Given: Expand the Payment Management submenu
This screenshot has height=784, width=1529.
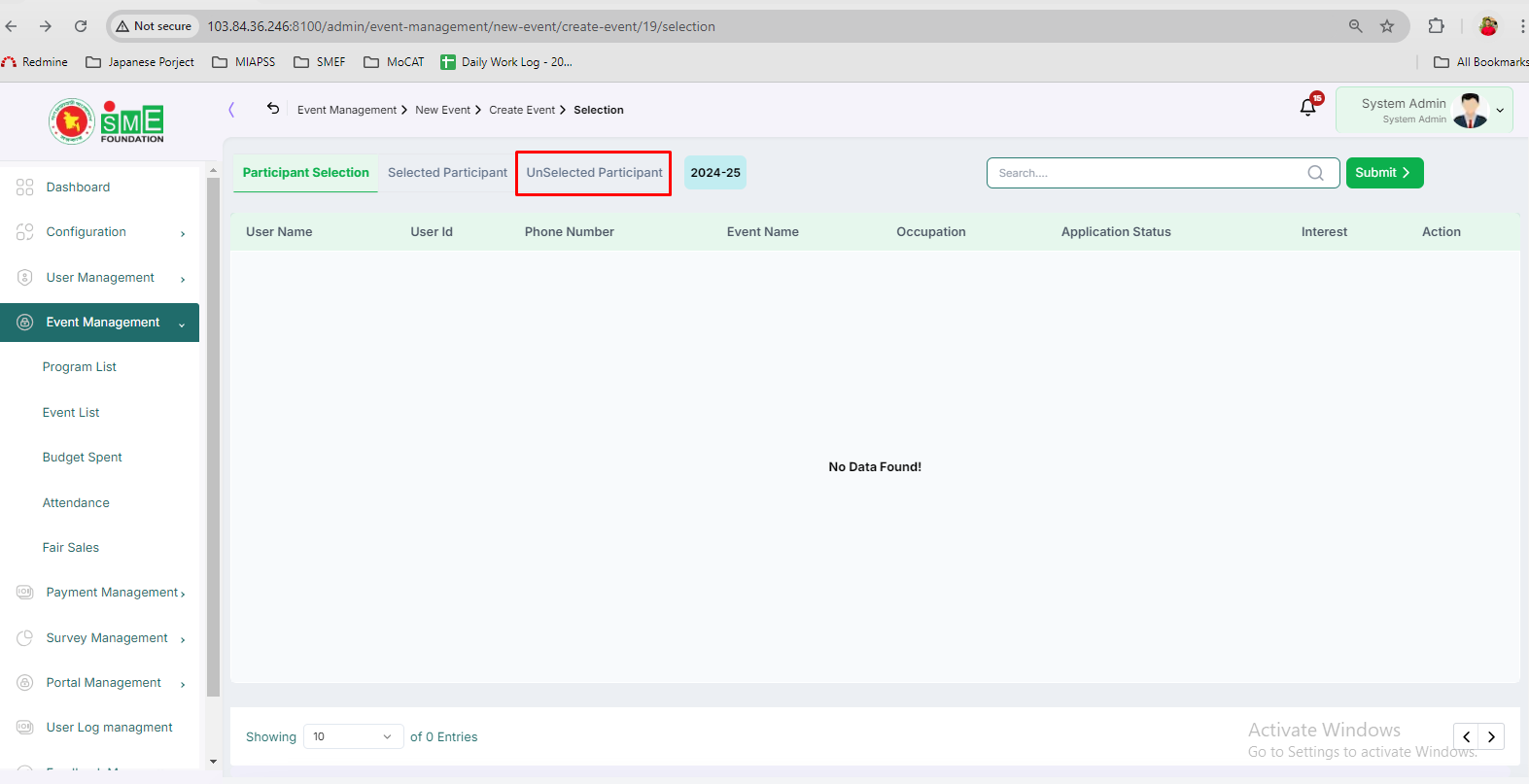Looking at the screenshot, I should point(183,594).
